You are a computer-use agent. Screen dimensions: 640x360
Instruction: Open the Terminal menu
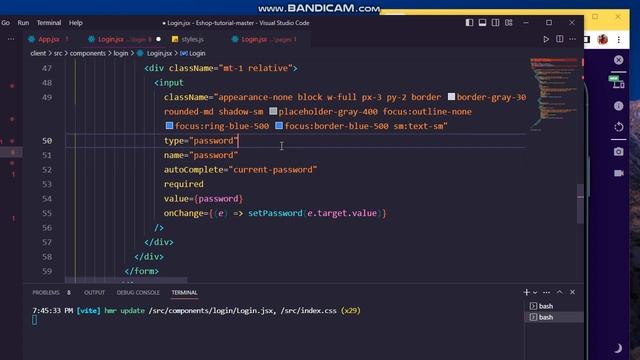click(49, 23)
